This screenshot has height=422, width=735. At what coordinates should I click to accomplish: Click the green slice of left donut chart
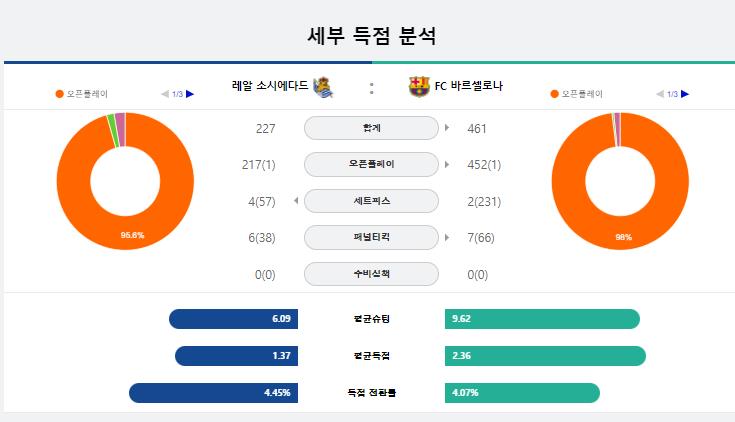112,131
